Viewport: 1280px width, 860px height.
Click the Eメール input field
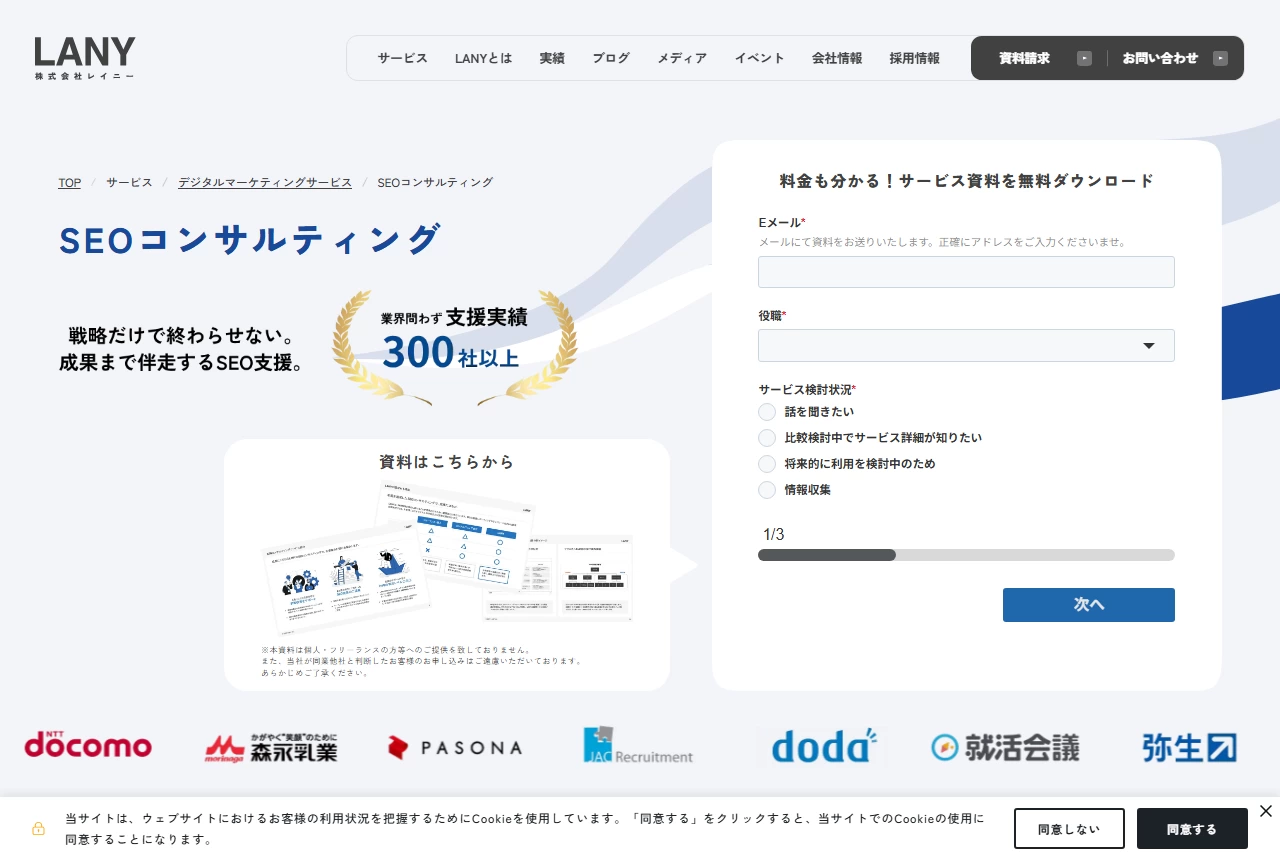click(966, 272)
